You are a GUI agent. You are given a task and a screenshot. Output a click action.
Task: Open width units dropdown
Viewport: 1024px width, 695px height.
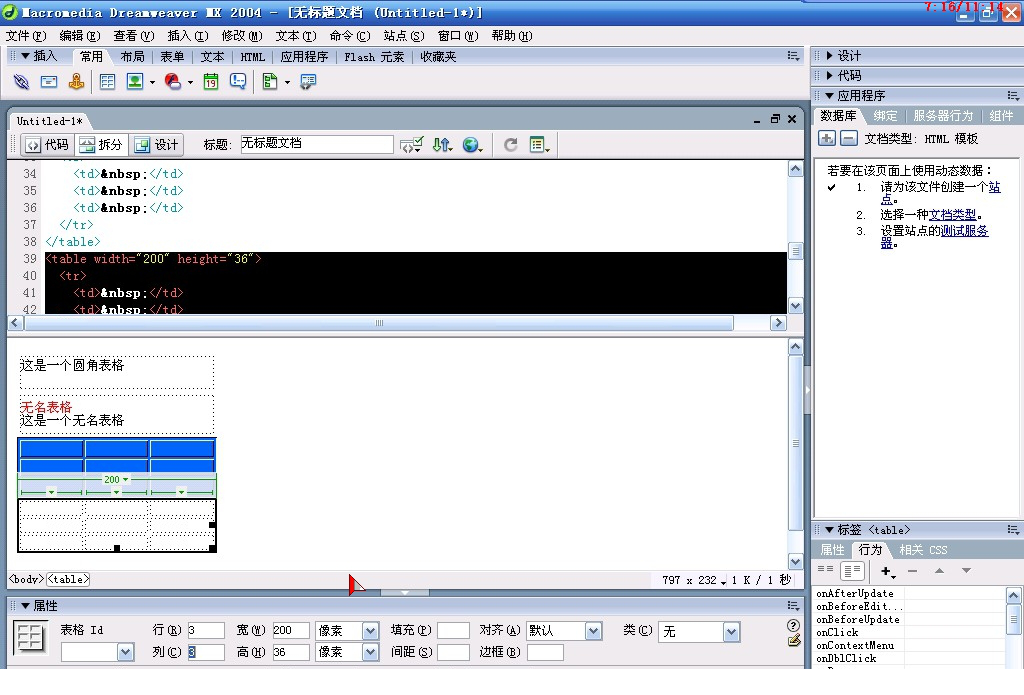click(370, 631)
